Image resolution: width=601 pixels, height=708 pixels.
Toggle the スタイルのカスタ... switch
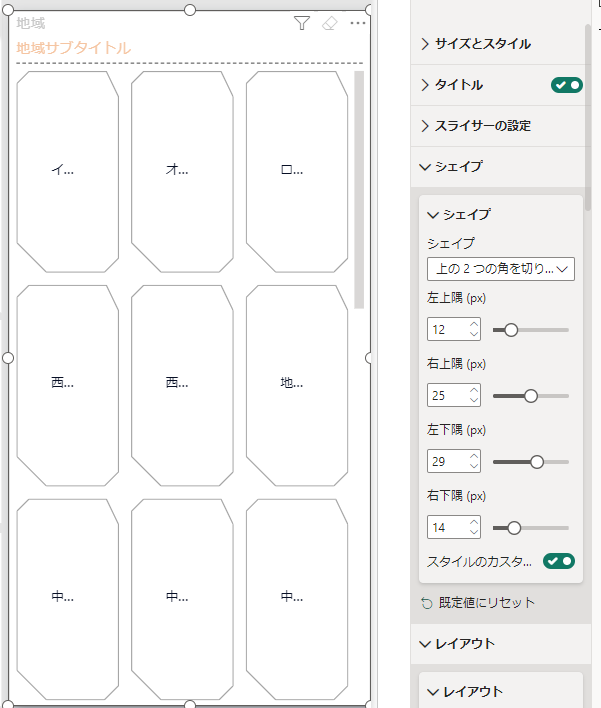[559, 561]
